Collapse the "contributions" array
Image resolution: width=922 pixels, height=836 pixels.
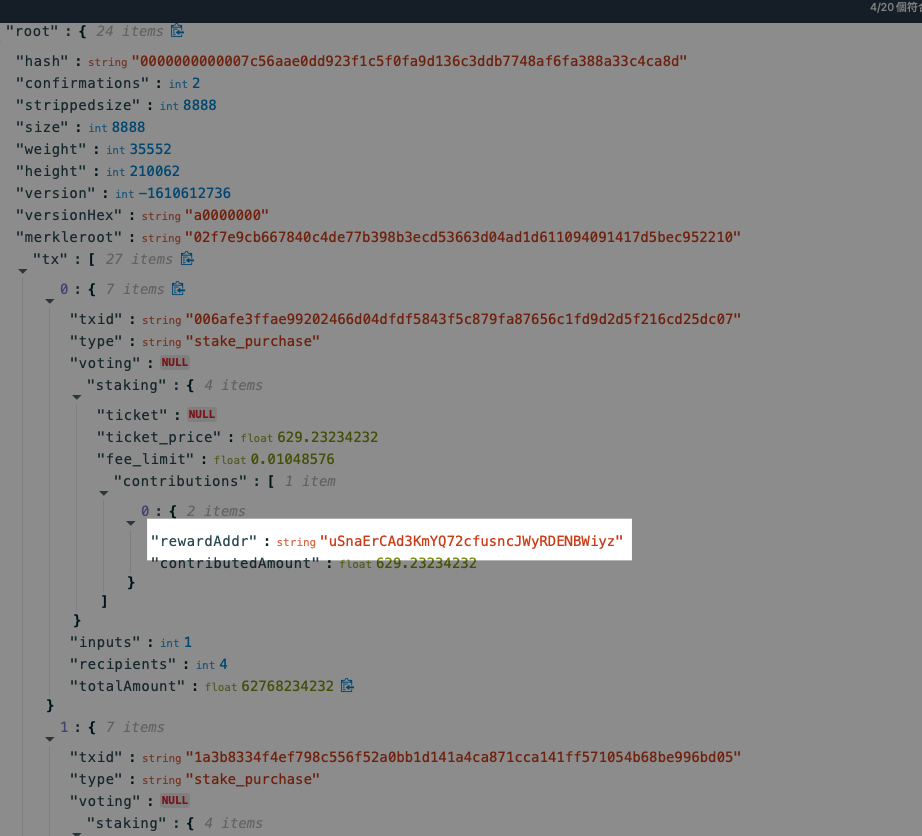pos(103,493)
